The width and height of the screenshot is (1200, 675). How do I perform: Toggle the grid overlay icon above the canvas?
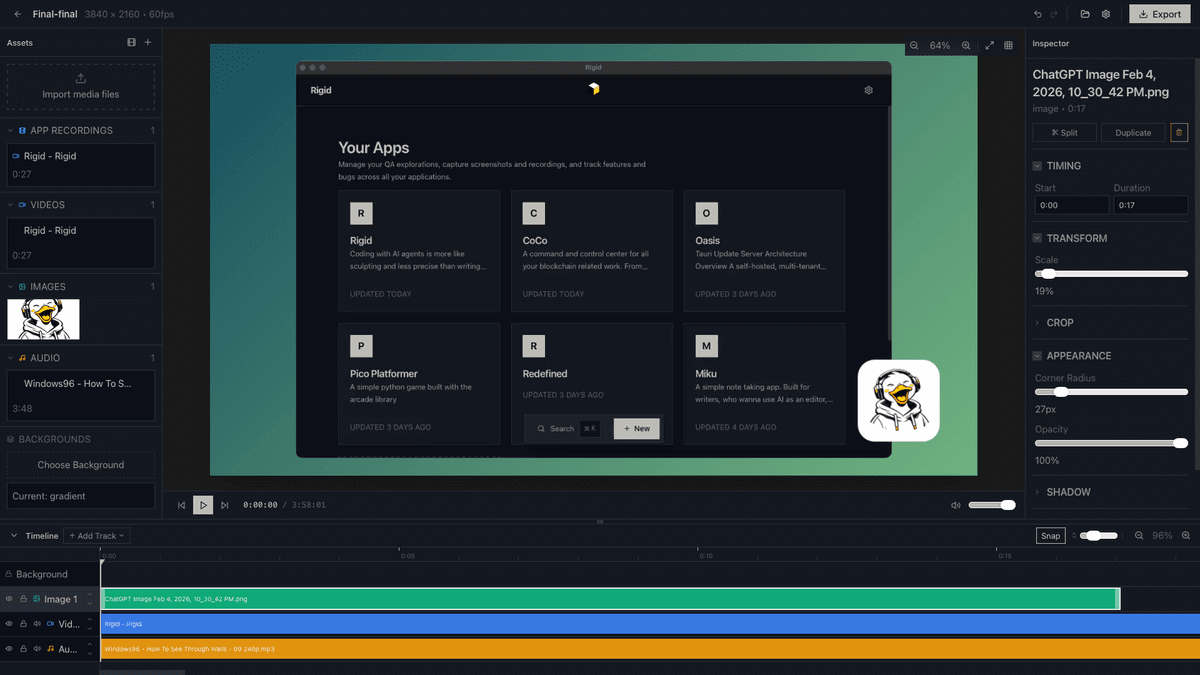click(x=1007, y=45)
